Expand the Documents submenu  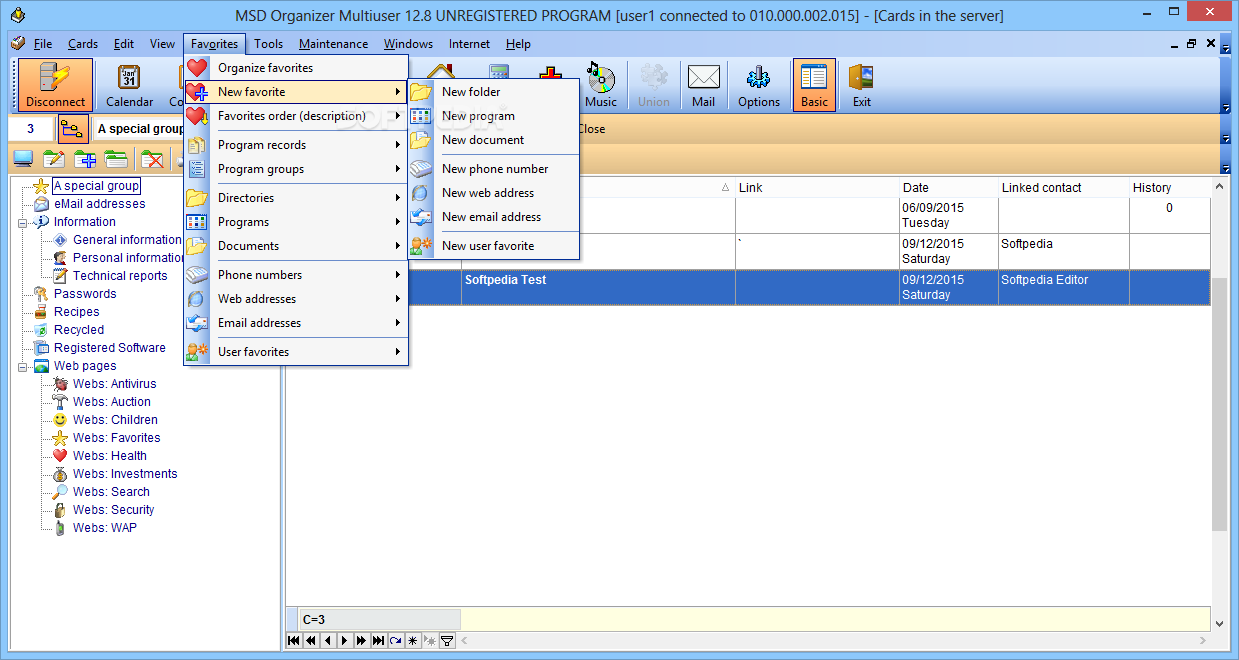point(297,246)
